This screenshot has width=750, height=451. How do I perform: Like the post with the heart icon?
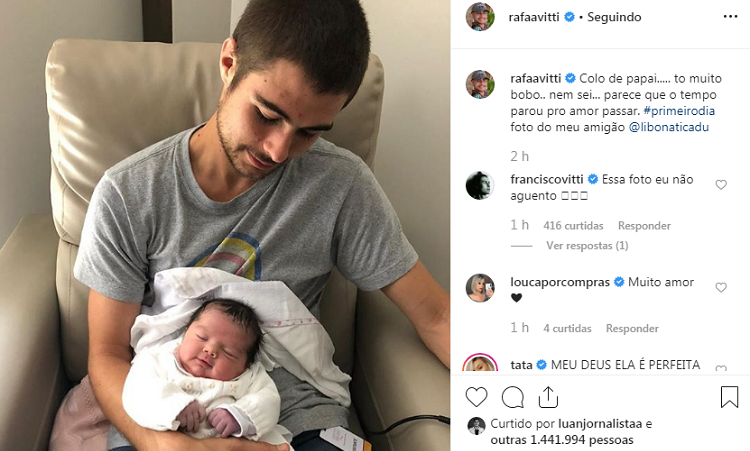point(476,397)
